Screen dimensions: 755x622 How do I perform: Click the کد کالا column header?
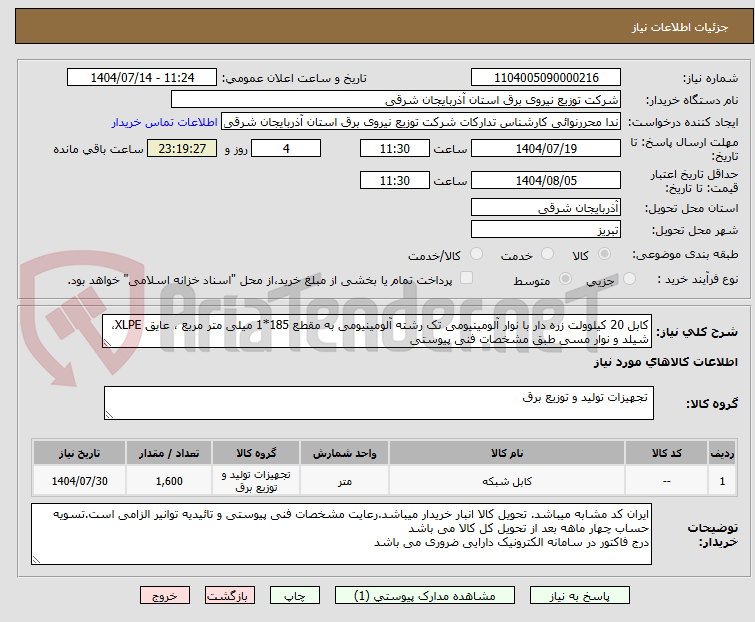(666, 453)
